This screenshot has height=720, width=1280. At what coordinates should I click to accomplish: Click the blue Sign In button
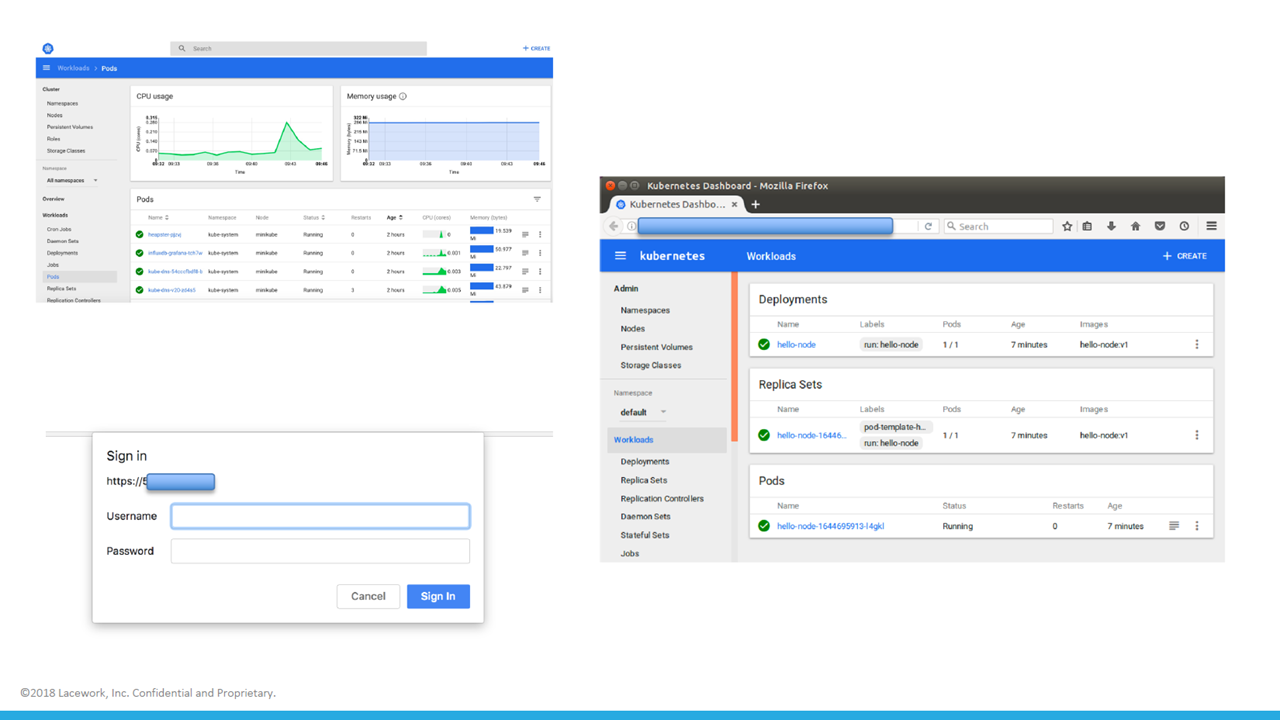[438, 596]
